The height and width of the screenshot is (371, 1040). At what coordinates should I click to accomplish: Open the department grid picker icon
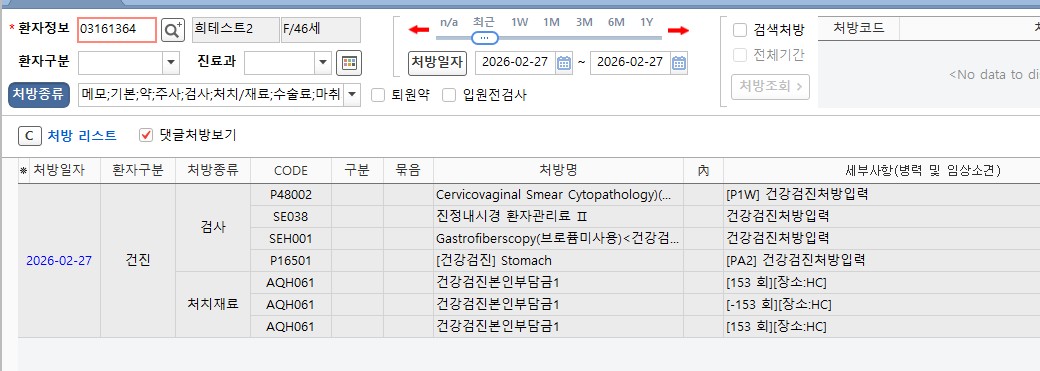(348, 62)
